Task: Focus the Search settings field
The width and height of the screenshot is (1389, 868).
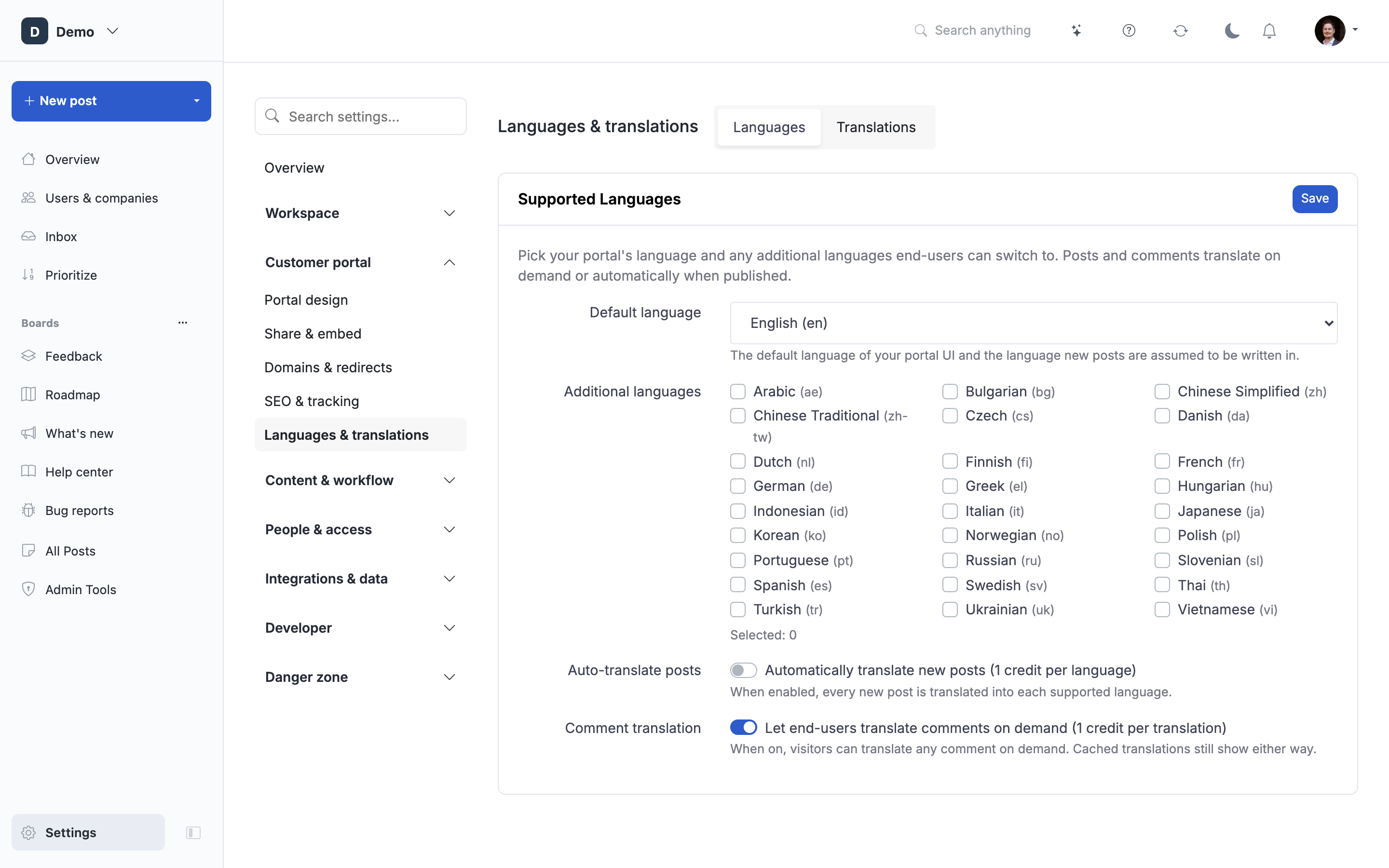Action: pos(360,117)
